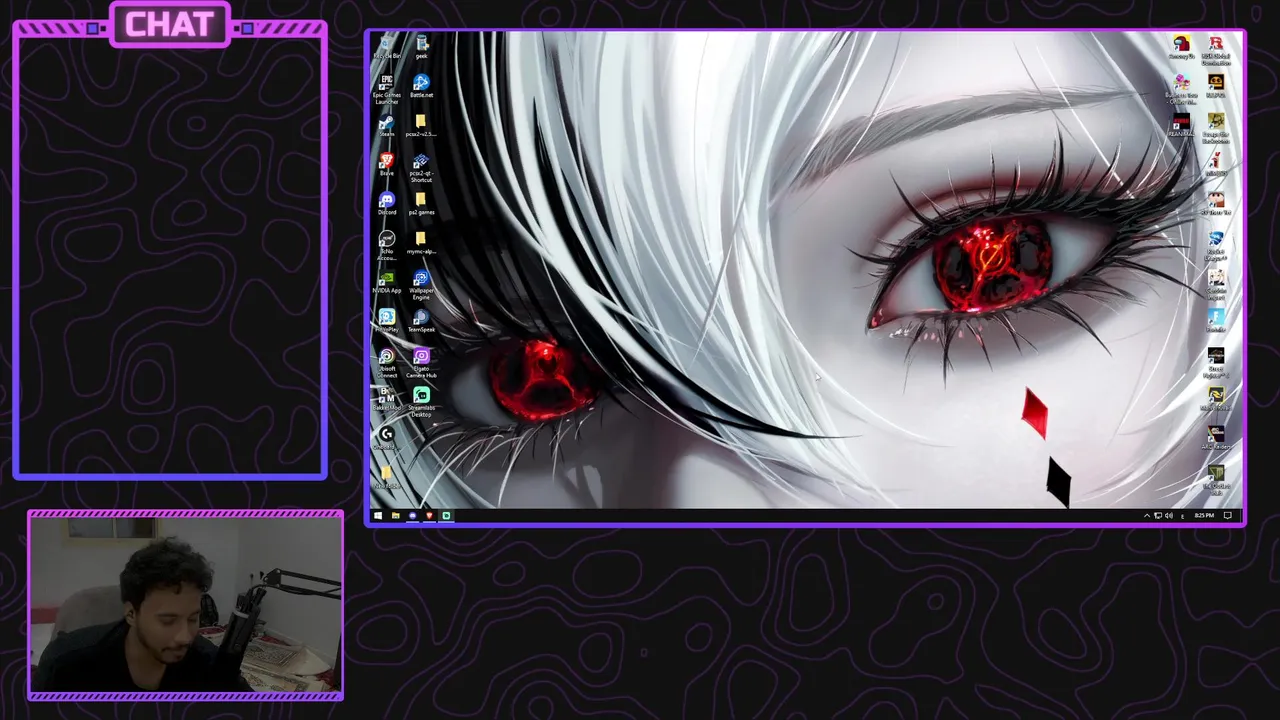This screenshot has width=1280, height=720.
Task: Select Ubisoft Connect desktop shortcut
Action: point(387,362)
